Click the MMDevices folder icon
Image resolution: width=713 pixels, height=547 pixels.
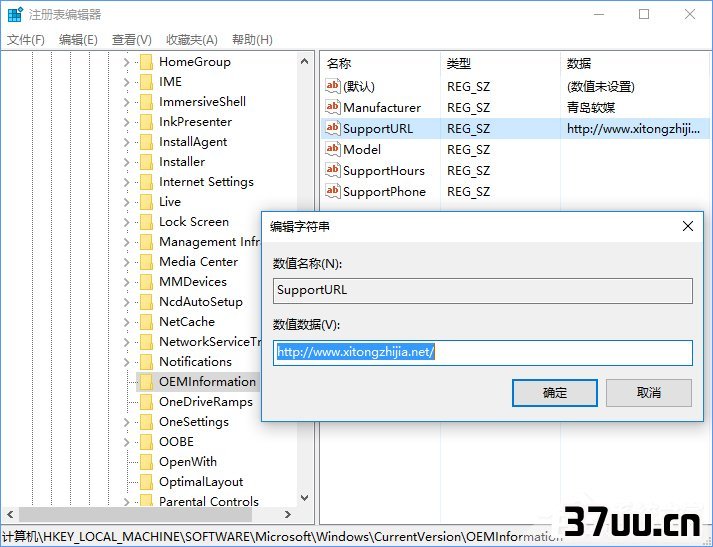(146, 282)
